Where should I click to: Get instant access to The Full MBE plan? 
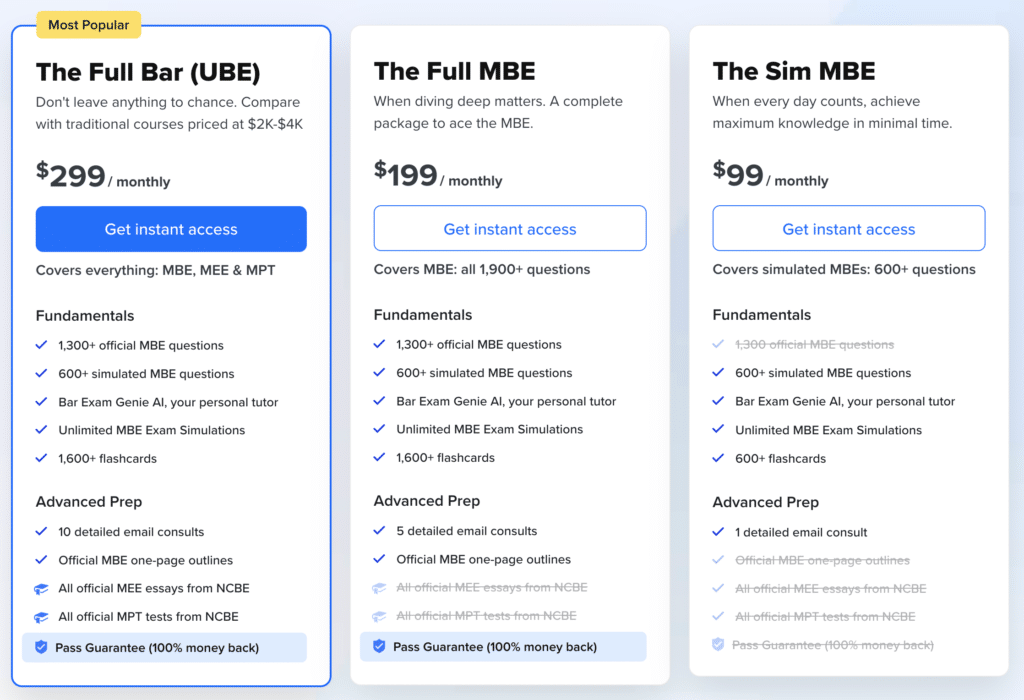[x=510, y=229]
